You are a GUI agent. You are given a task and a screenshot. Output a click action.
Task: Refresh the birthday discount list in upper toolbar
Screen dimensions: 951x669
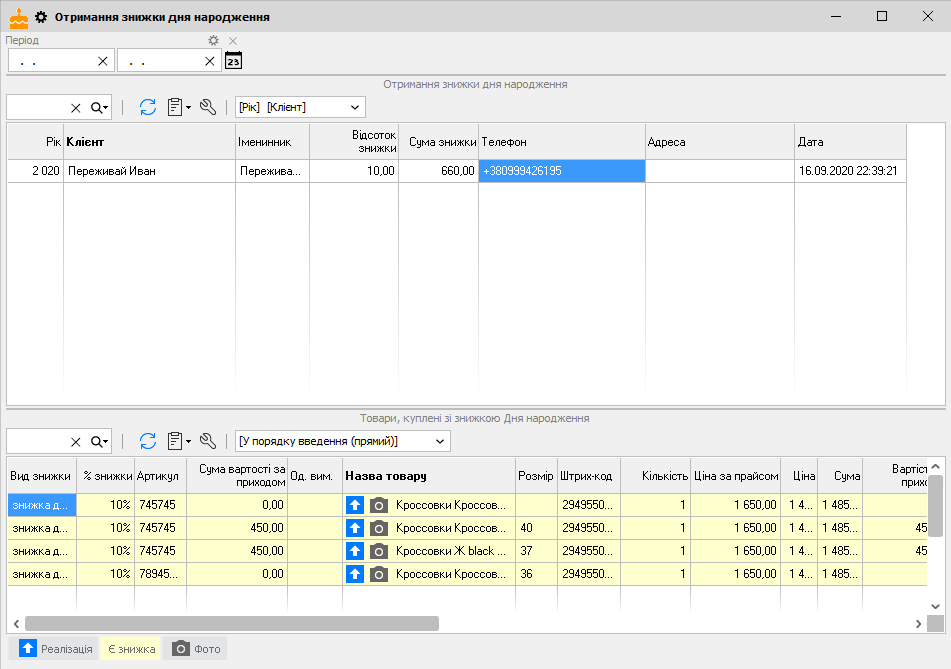[x=148, y=107]
